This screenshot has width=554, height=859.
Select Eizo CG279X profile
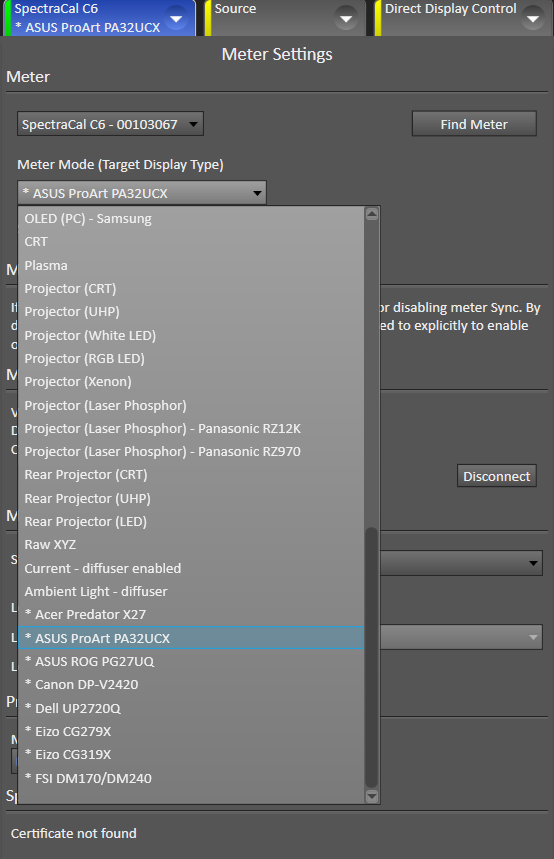click(x=191, y=731)
